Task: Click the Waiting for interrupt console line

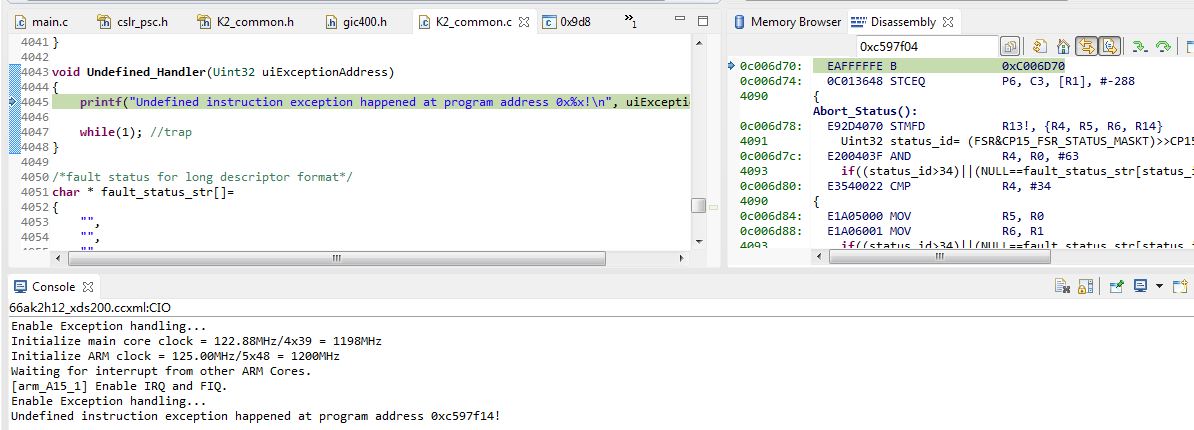Action: click(x=161, y=371)
